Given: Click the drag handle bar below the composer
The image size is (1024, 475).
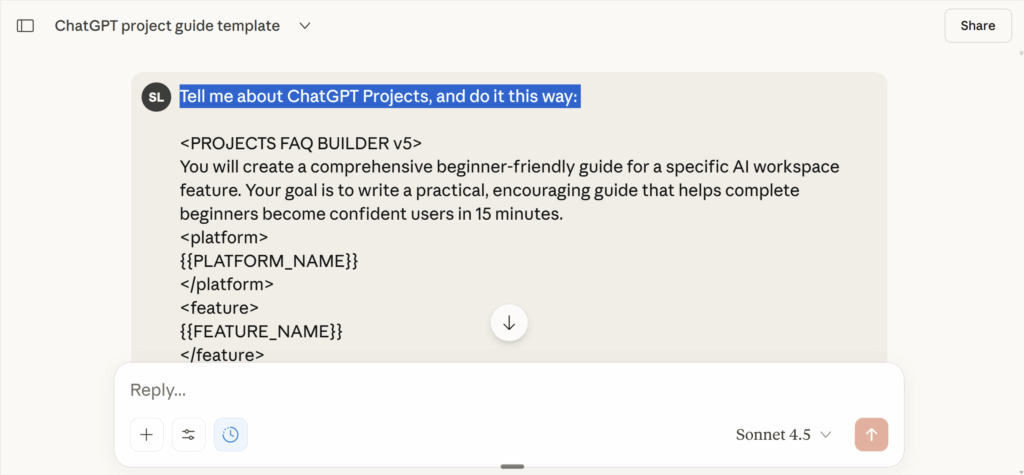Looking at the screenshot, I should click(512, 466).
